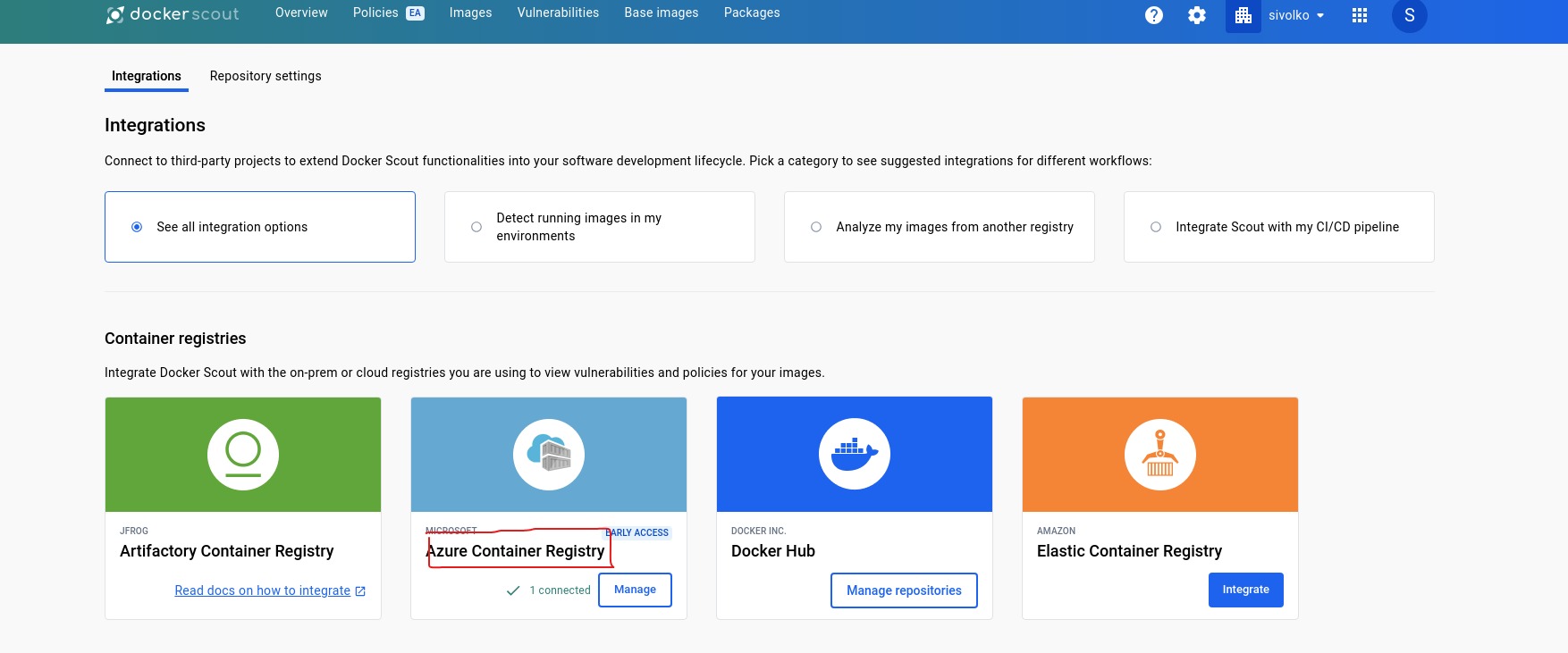1568x653 pixels.
Task: Open Packages in top navigation
Action: (752, 13)
